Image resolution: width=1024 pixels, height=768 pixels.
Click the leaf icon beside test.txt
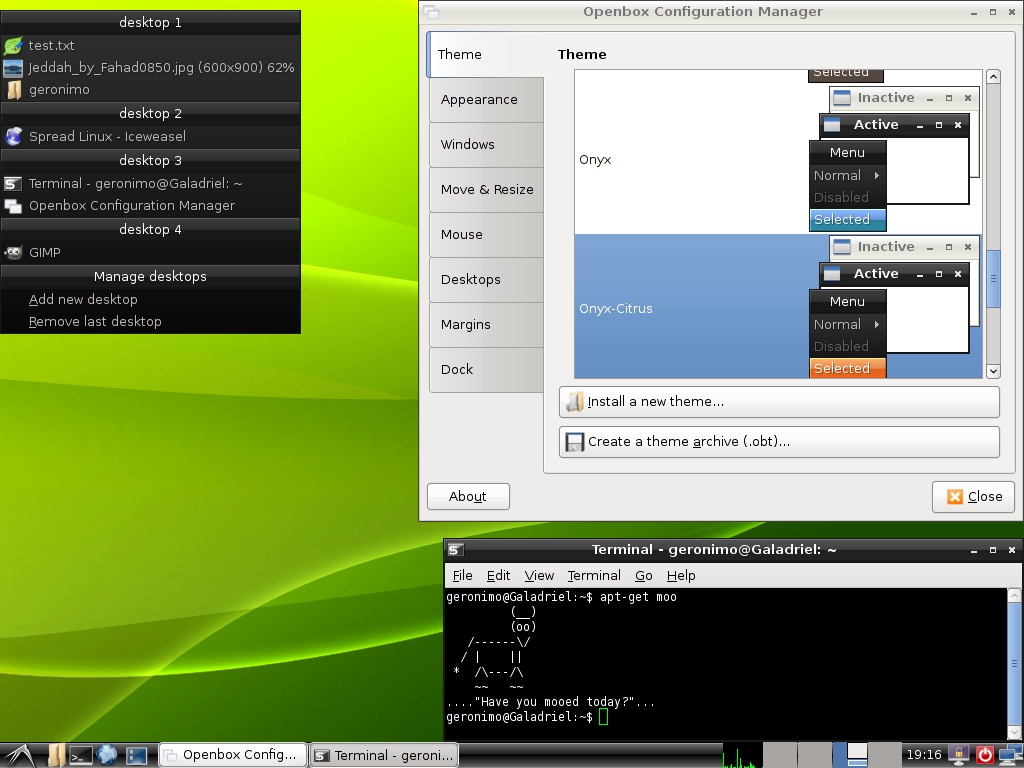13,45
